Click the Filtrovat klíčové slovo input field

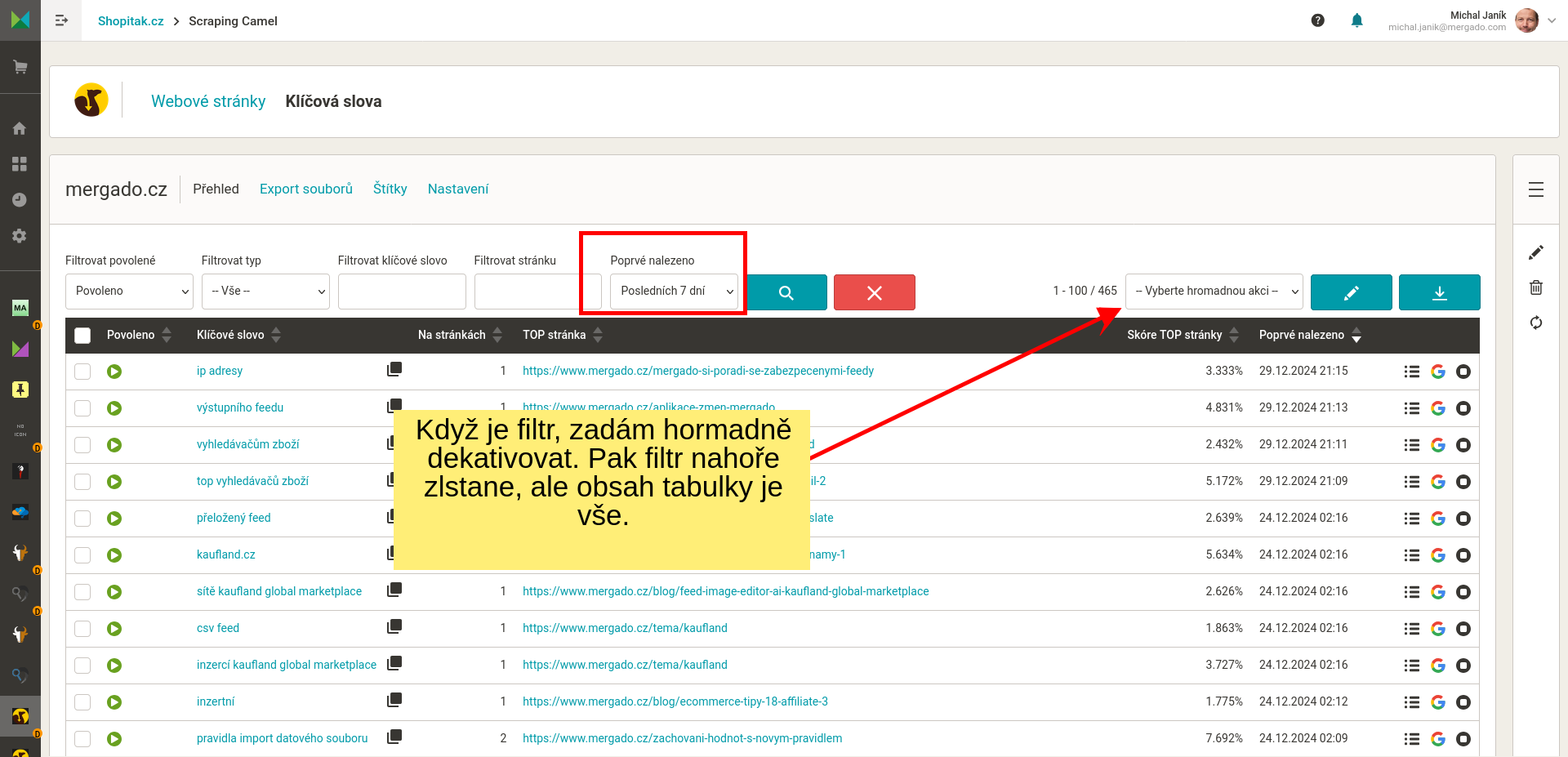click(x=402, y=292)
